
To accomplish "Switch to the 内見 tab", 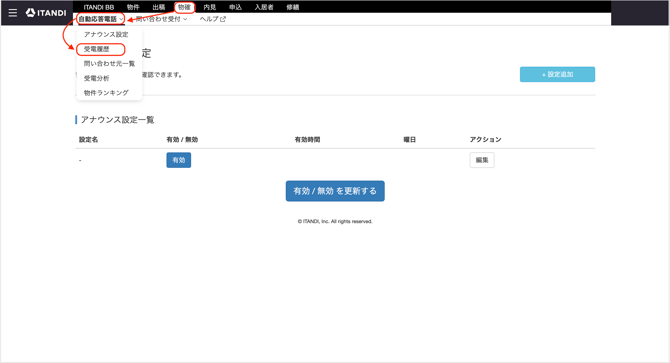I will coord(209,7).
